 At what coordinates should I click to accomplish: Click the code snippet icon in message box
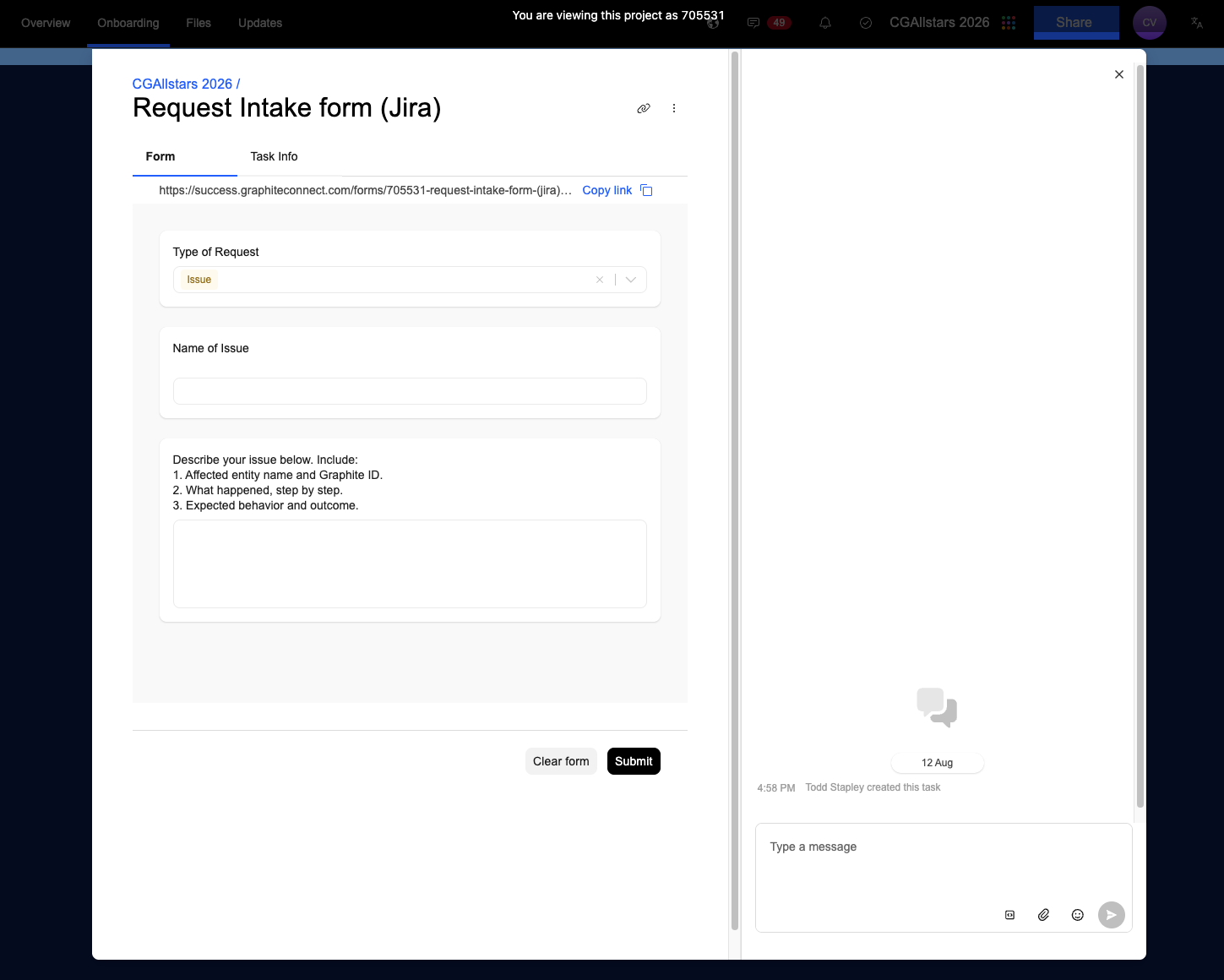(x=1009, y=915)
